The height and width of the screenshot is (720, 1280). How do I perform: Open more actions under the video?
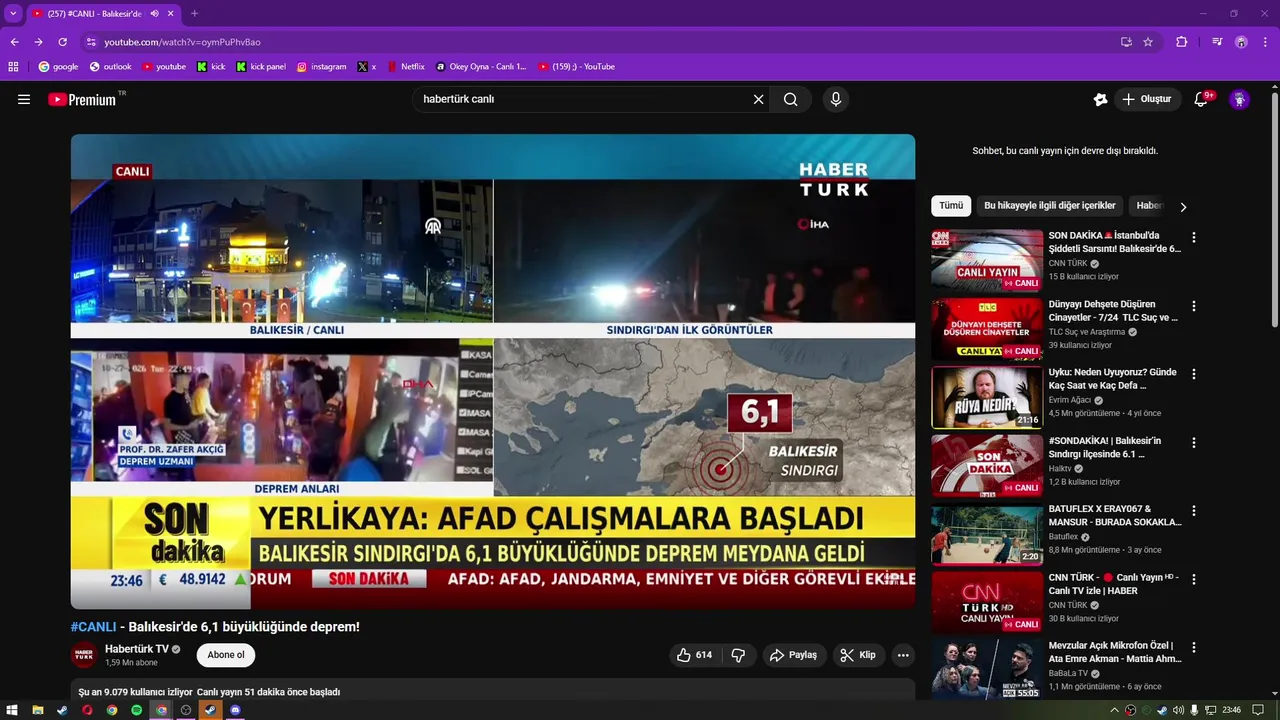pos(903,655)
